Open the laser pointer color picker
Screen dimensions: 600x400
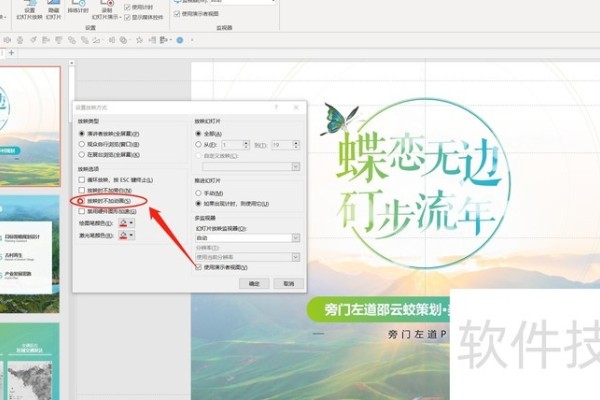point(127,235)
